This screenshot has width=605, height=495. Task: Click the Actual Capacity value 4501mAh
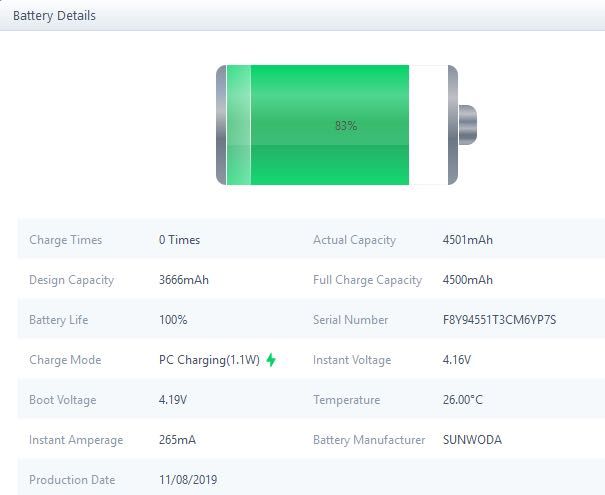[468, 240]
